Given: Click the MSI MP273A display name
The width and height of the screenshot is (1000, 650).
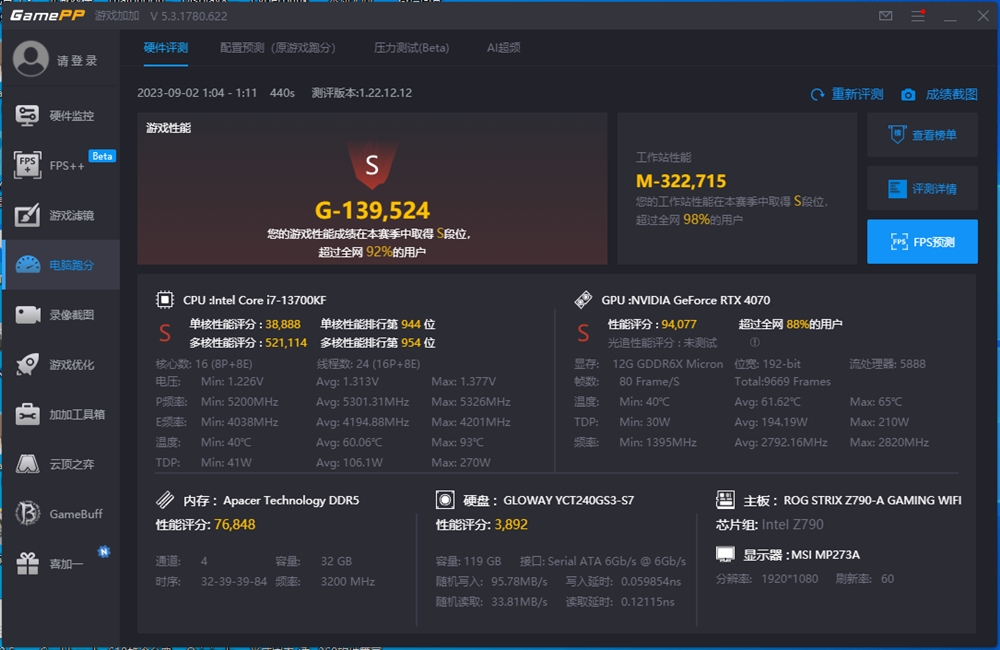Looking at the screenshot, I should click(825, 554).
